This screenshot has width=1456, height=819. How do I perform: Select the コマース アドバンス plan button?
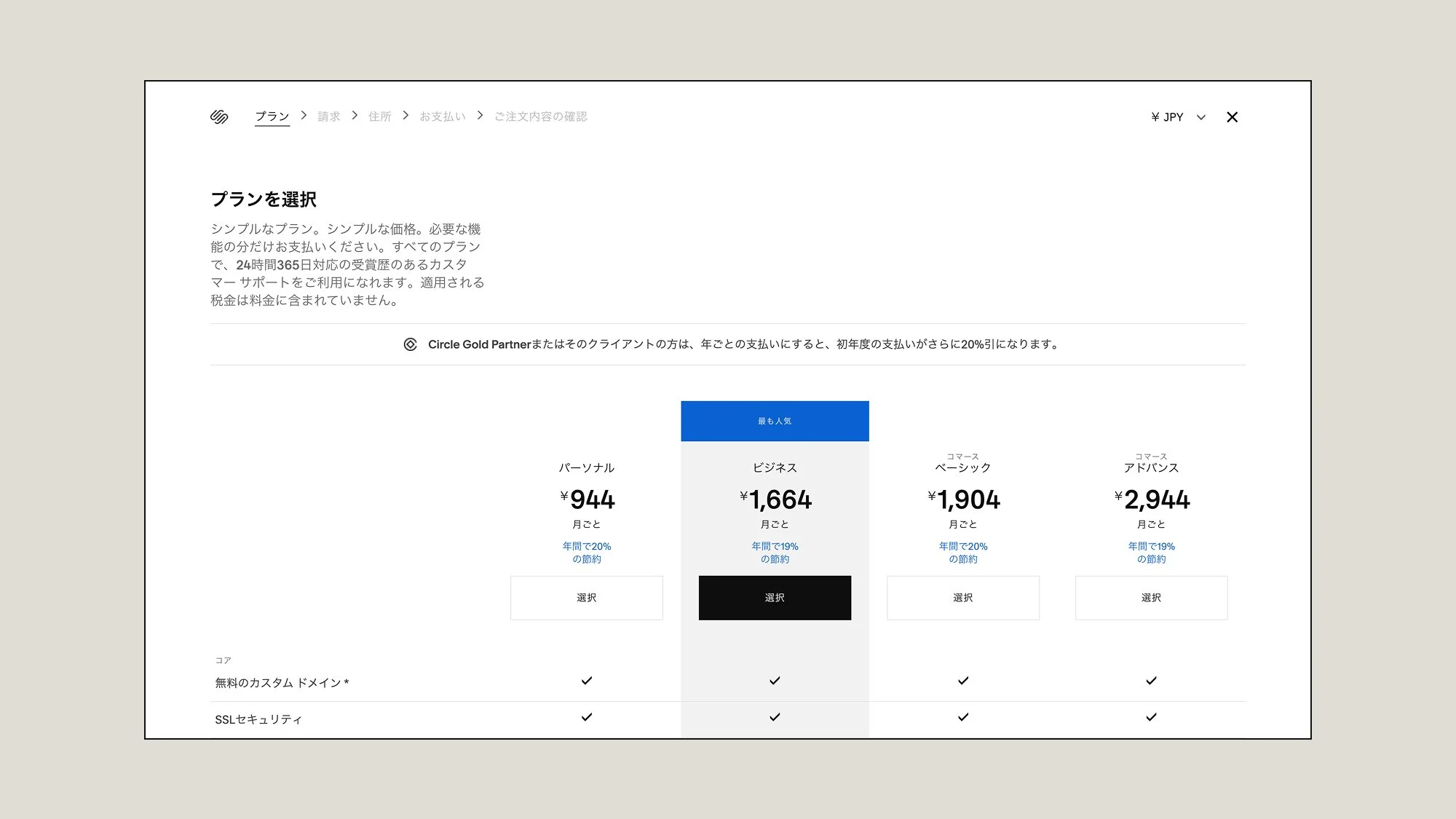pyautogui.click(x=1151, y=598)
